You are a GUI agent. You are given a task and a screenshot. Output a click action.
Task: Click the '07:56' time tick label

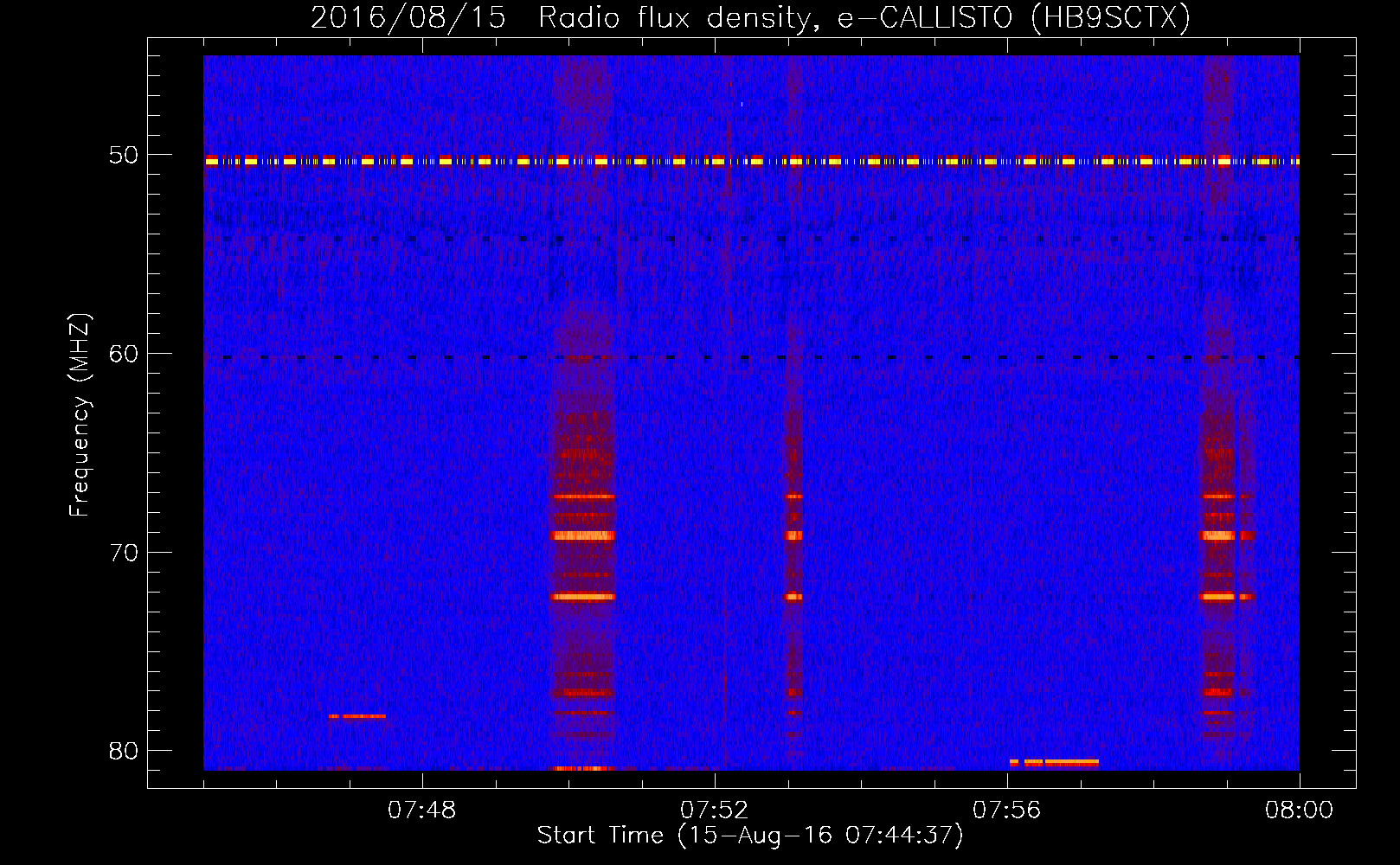[x=1007, y=811]
